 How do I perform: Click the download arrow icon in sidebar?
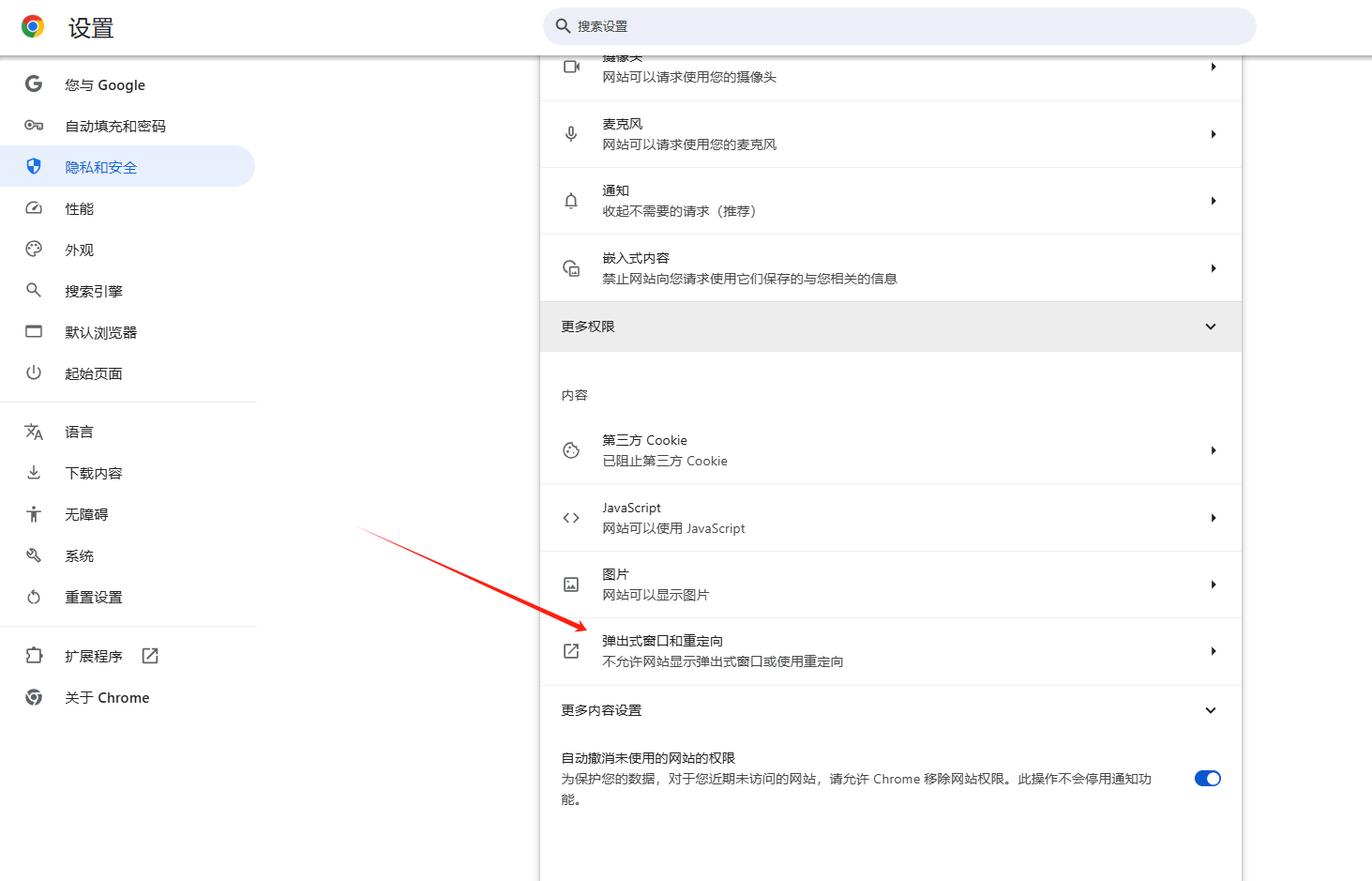point(34,473)
